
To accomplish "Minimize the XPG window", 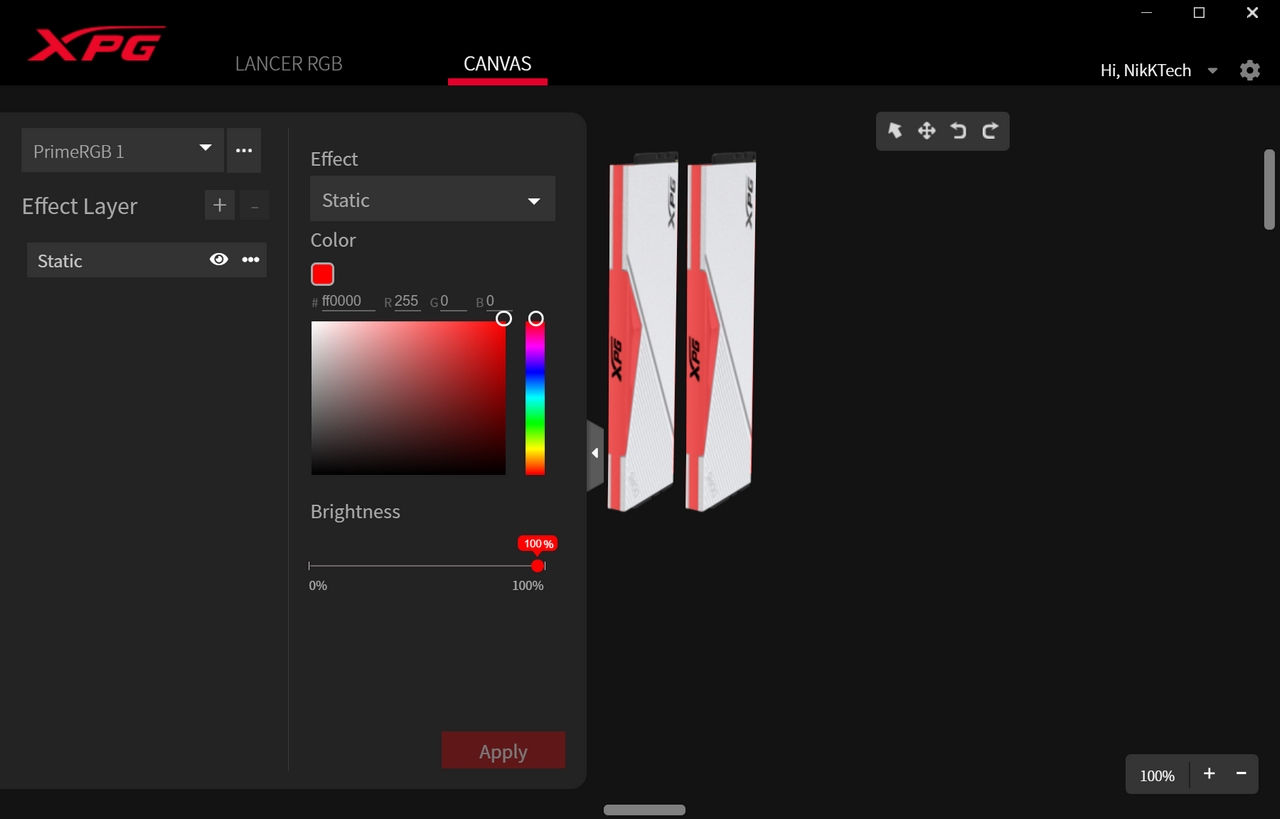I will click(x=1146, y=13).
